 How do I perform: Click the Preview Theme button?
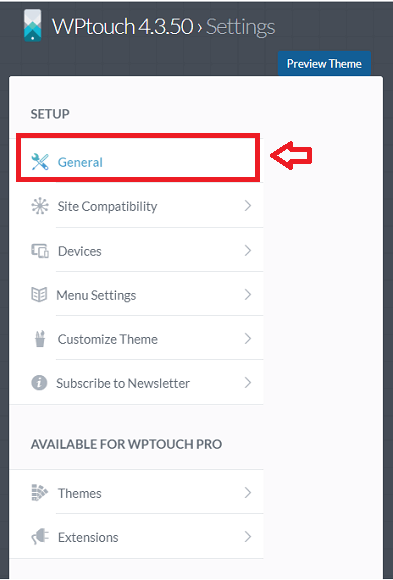tap(324, 64)
